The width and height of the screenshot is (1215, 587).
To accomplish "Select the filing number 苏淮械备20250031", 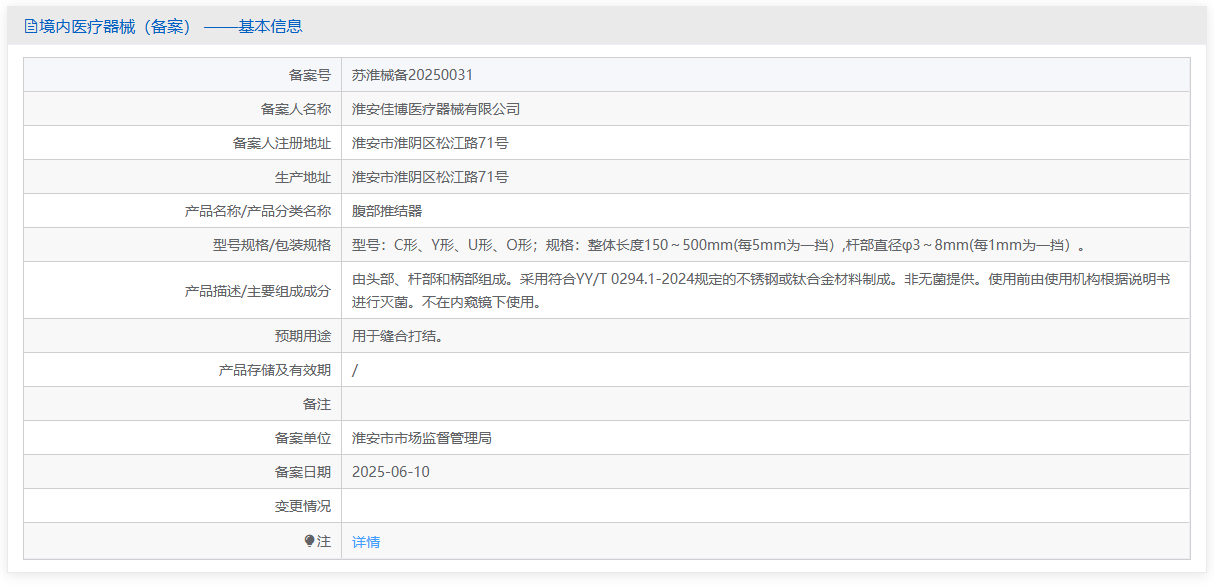I will coord(412,75).
